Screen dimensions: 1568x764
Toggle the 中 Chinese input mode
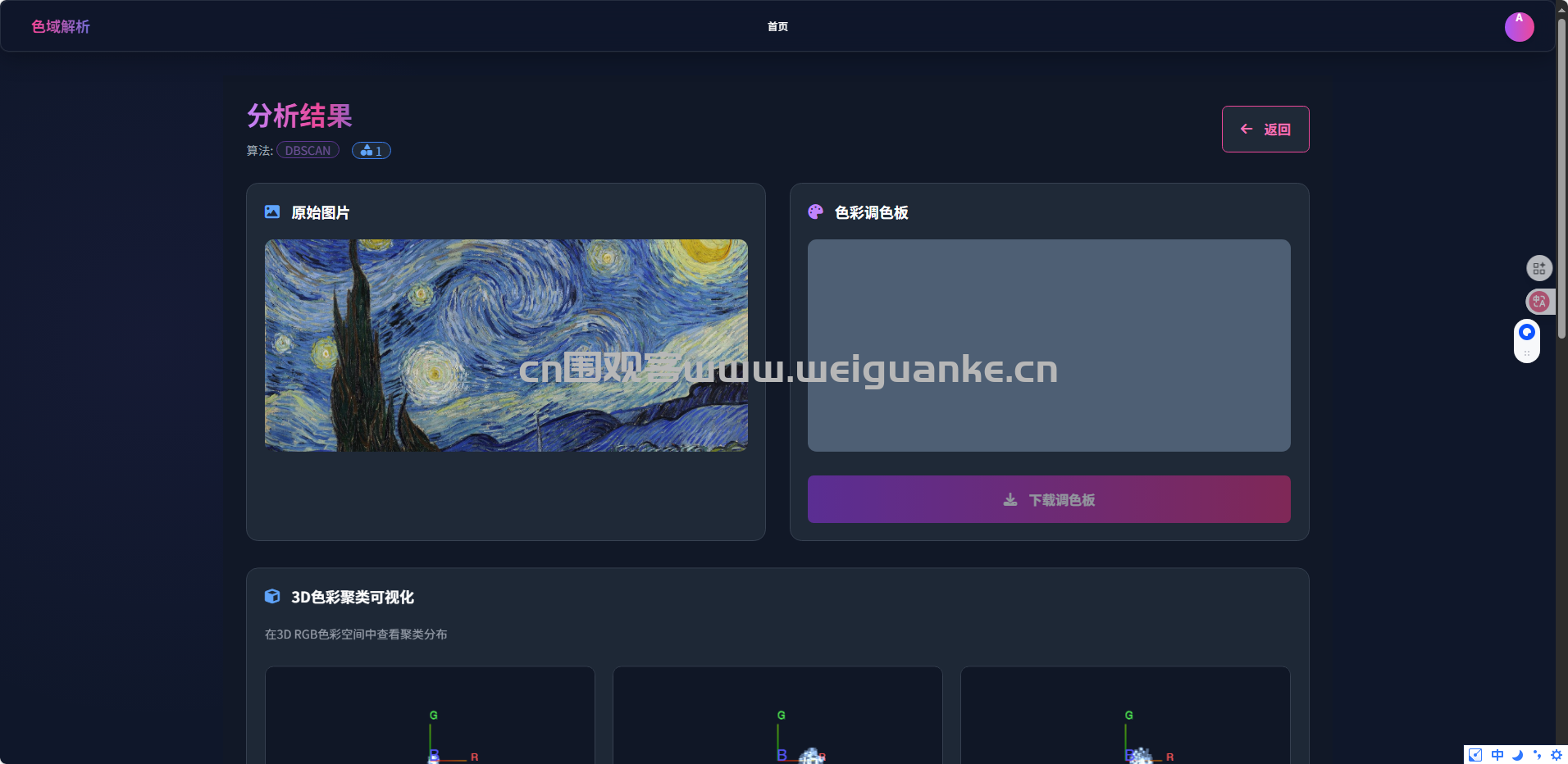coord(1497,755)
